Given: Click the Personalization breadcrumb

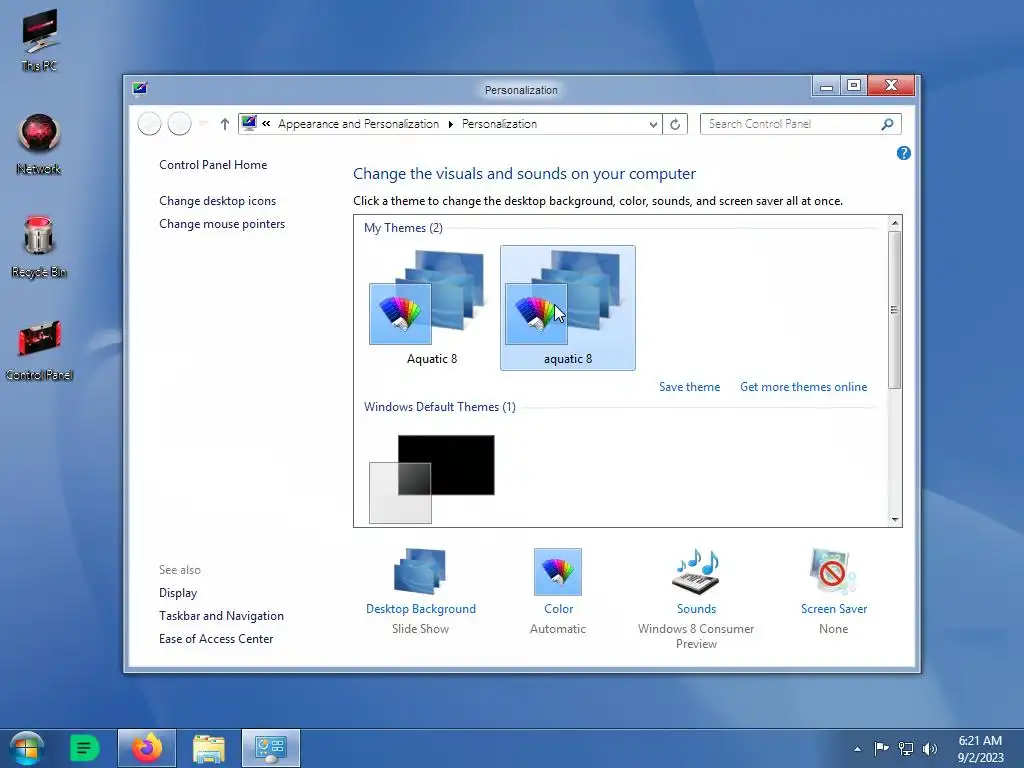Looking at the screenshot, I should click(x=500, y=123).
